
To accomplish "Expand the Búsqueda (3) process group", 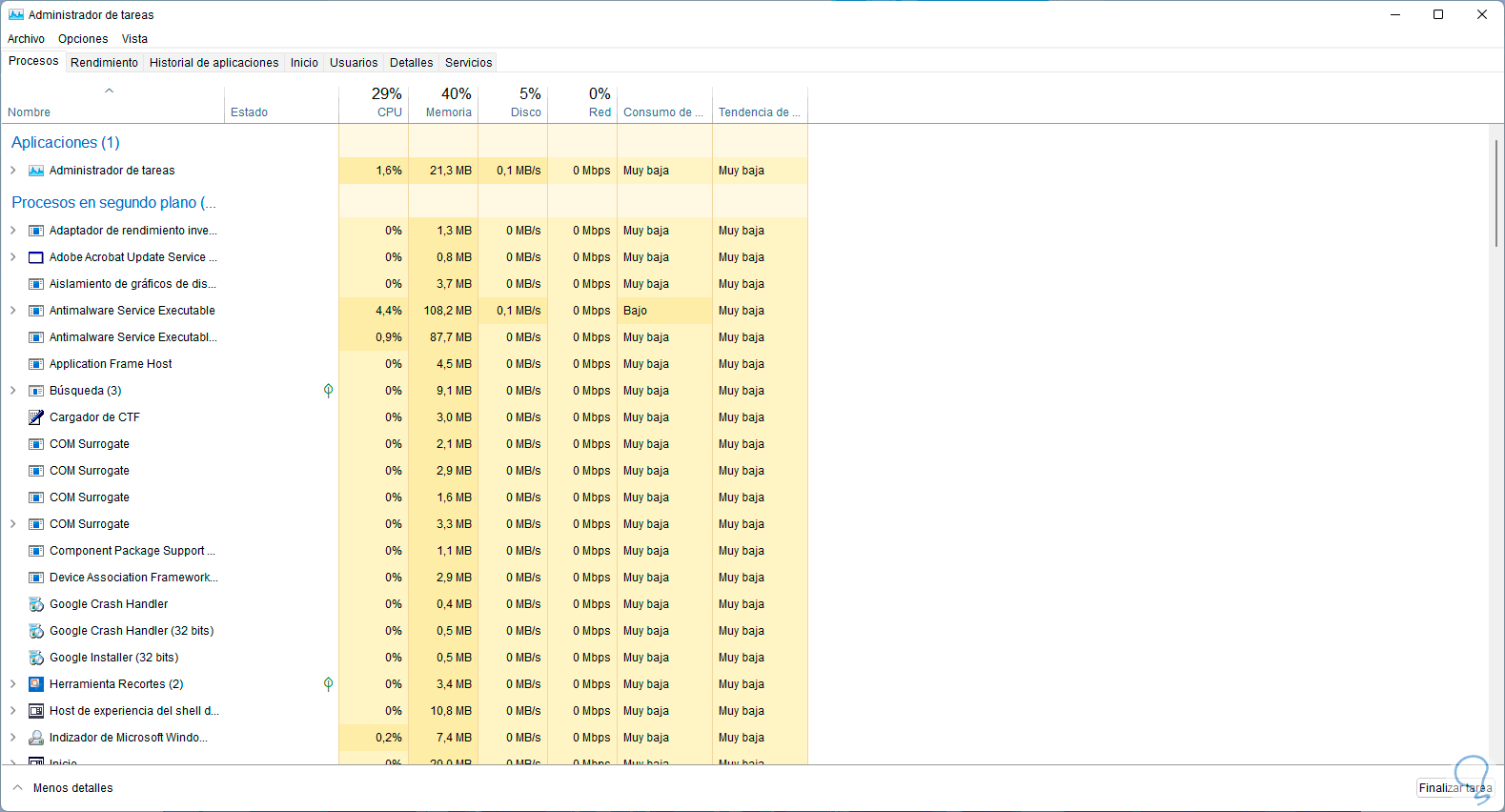I will point(13,391).
